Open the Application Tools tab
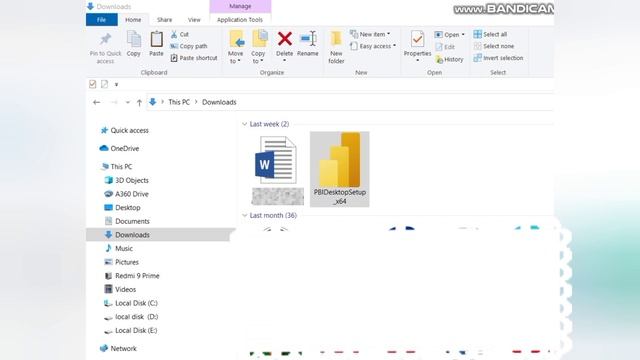The image size is (640, 360). 240,20
